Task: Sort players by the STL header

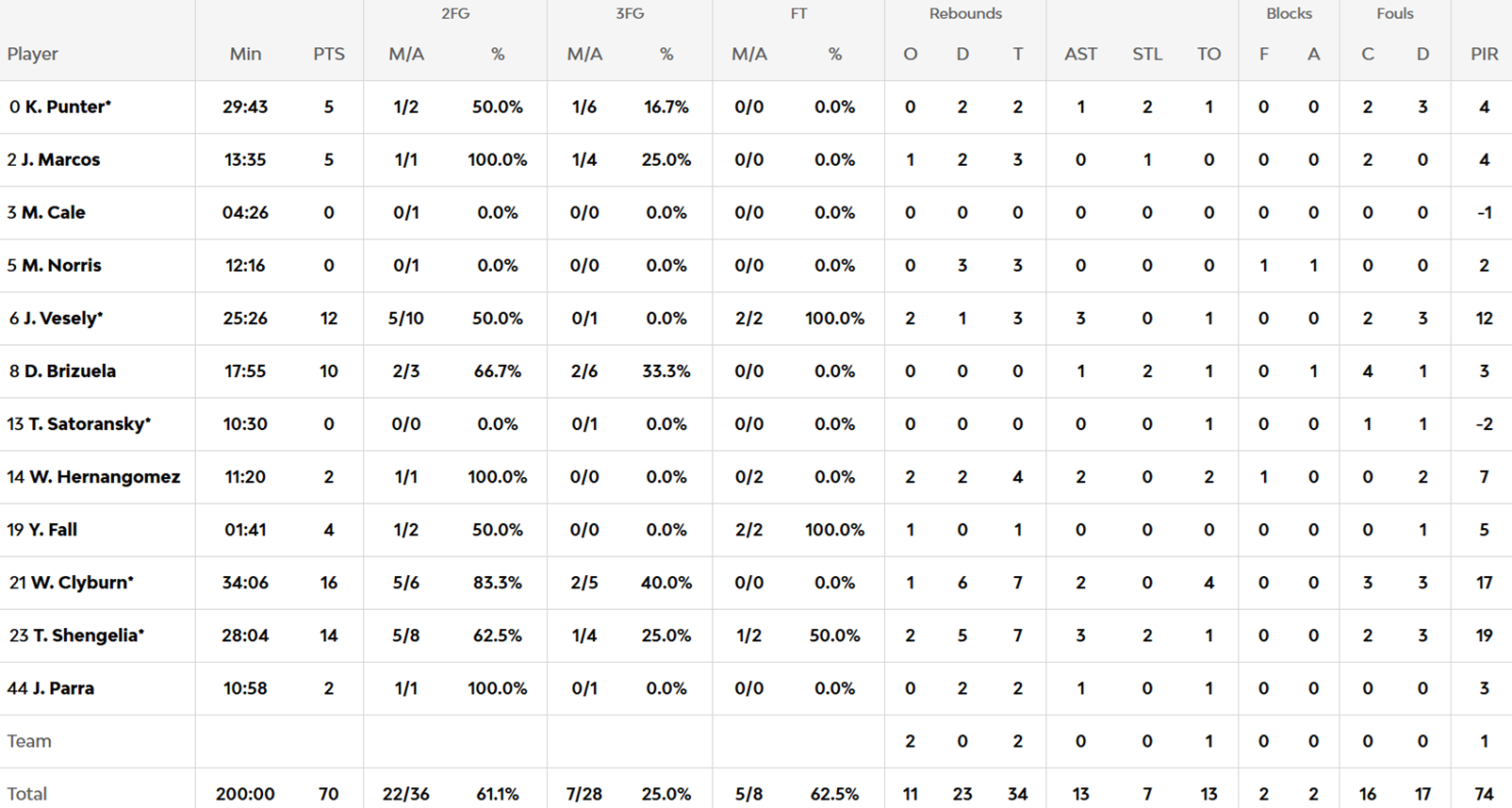Action: (1146, 54)
